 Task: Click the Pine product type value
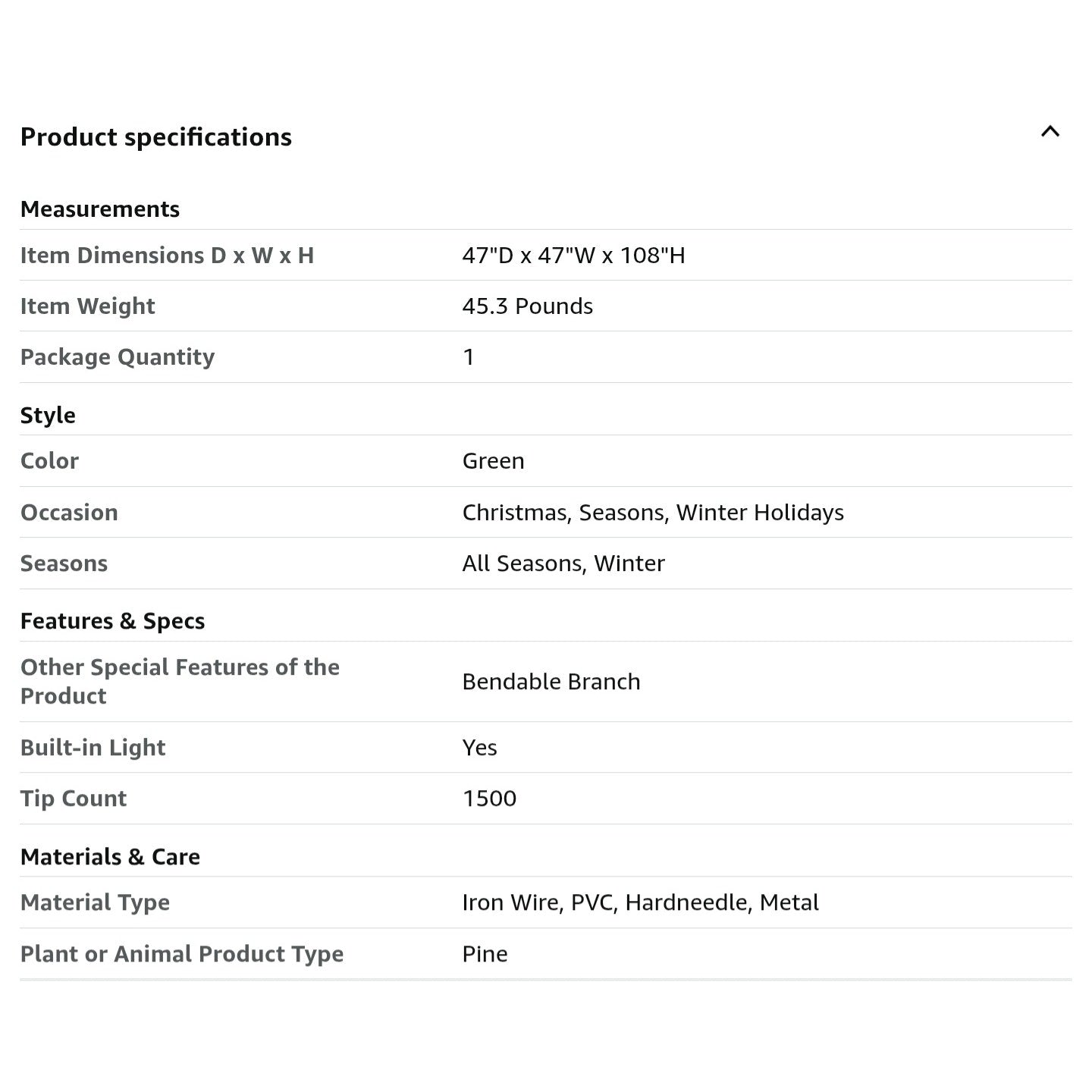click(x=485, y=954)
